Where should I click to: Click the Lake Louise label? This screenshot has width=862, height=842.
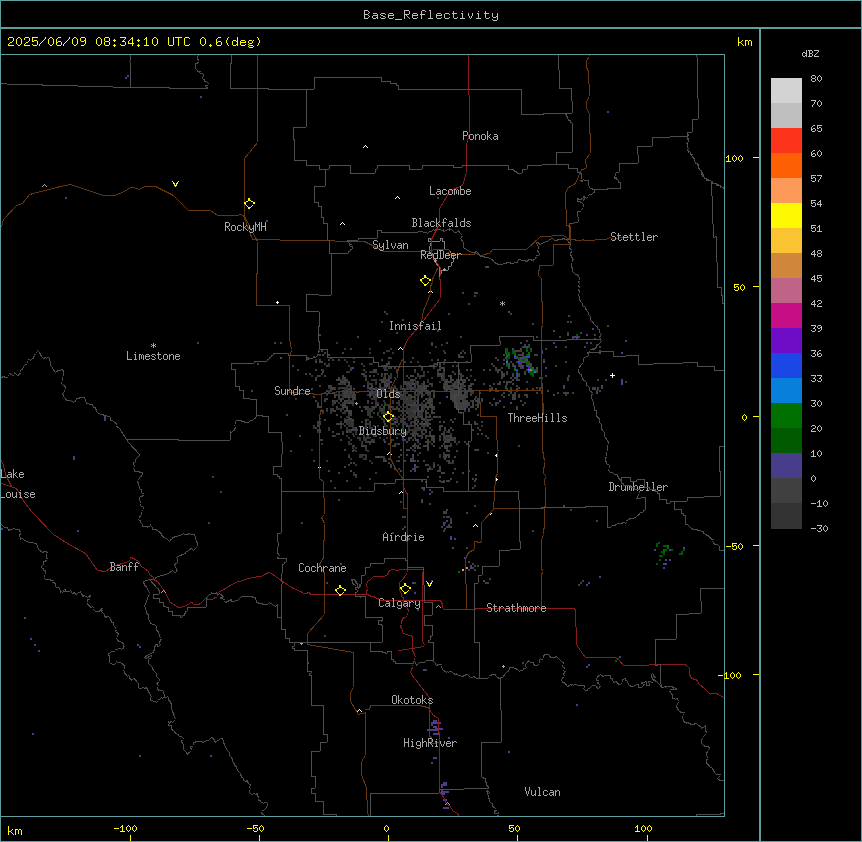[18, 484]
